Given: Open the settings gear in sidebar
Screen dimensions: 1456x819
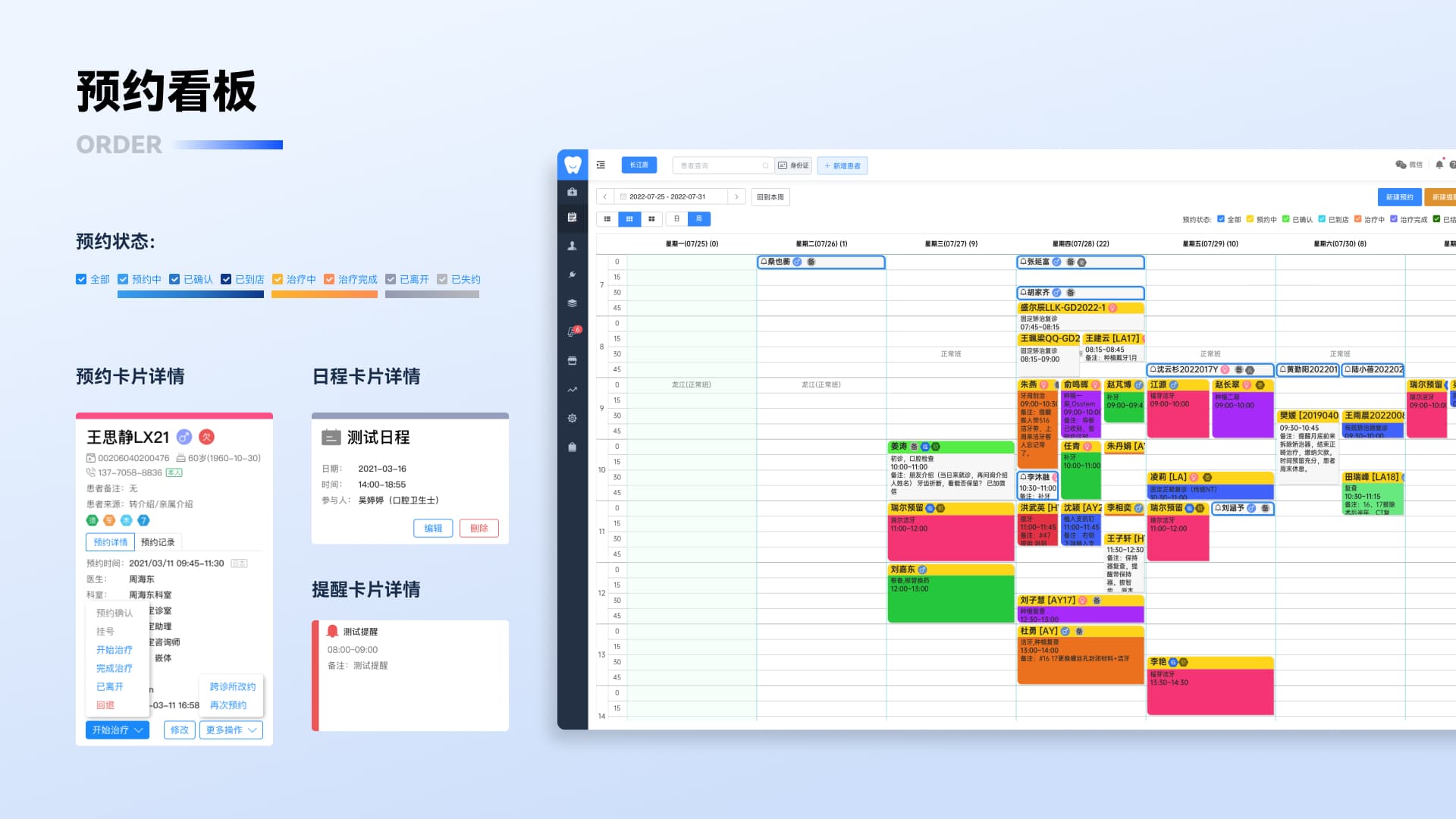Looking at the screenshot, I should click(573, 419).
